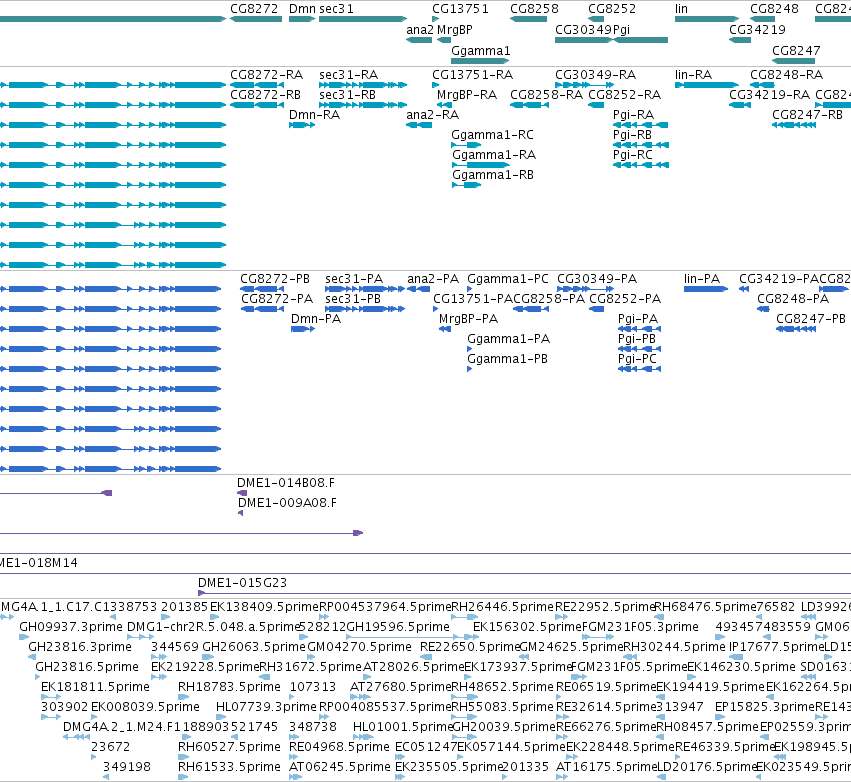Select the CG34219 gene label
Image resolution: width=851 pixels, height=782 pixels.
point(757,30)
